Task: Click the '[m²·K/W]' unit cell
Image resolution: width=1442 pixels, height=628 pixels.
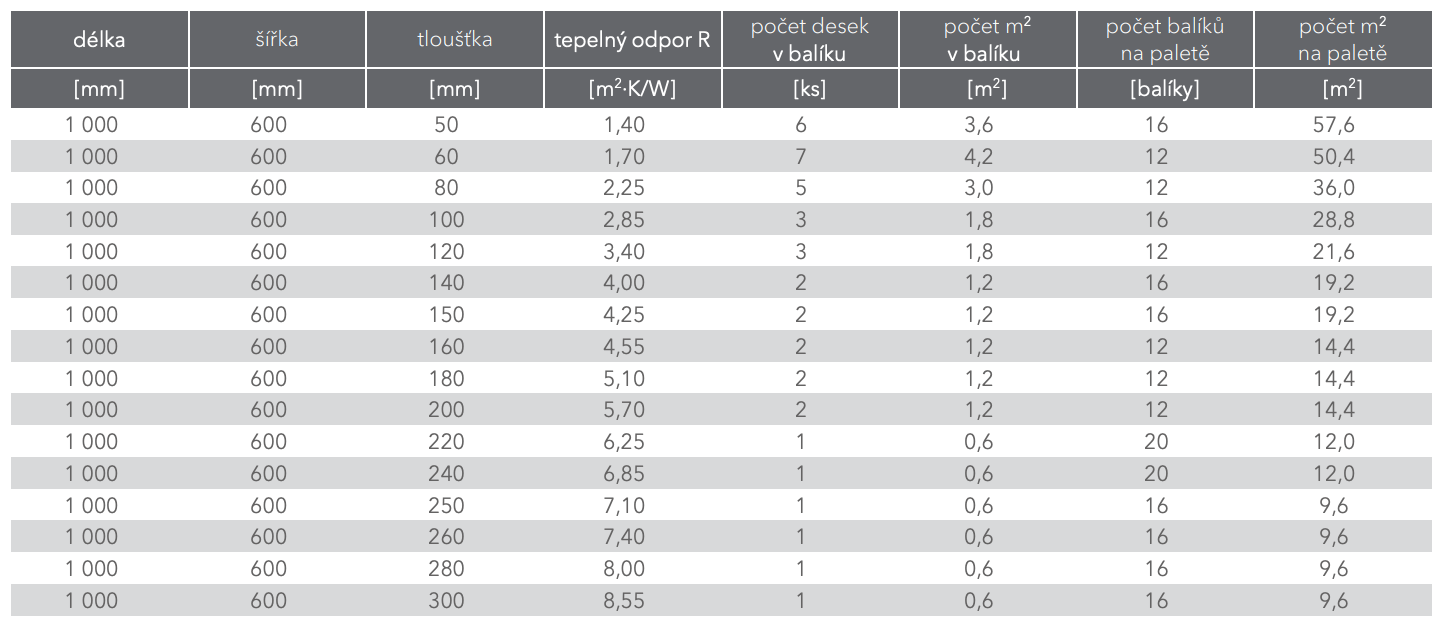Action: 632,89
